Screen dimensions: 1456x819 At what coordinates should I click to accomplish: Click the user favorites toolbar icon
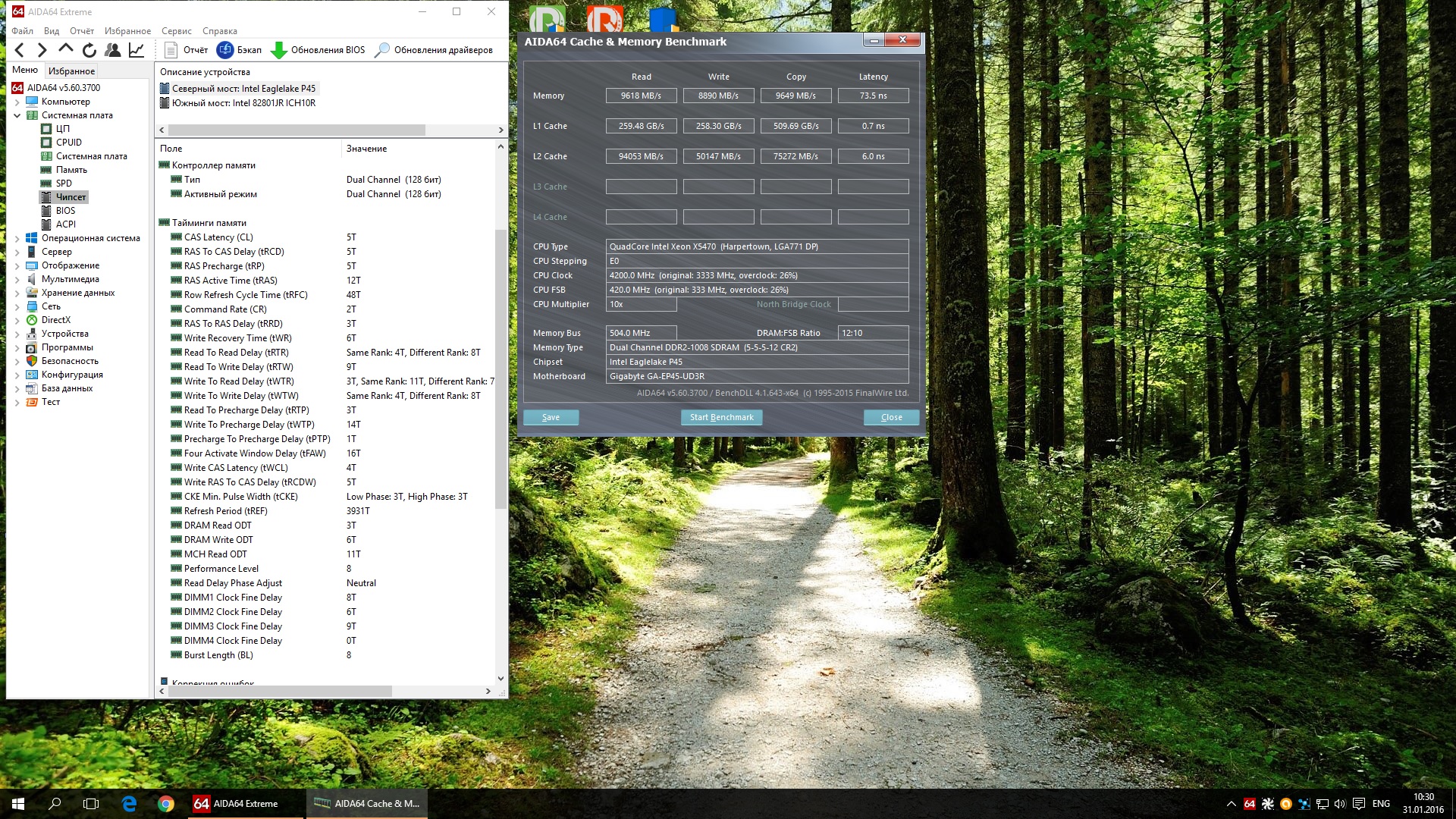(113, 50)
